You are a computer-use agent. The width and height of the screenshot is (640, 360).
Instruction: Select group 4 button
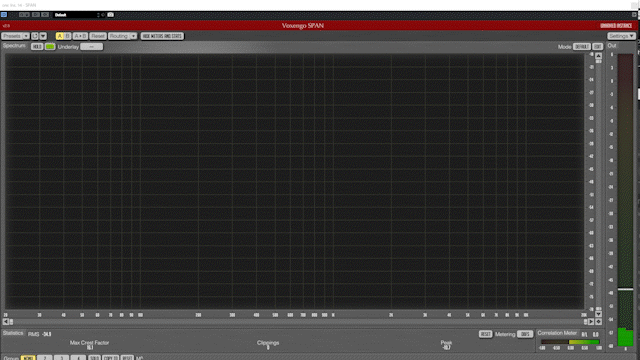[x=78, y=358]
